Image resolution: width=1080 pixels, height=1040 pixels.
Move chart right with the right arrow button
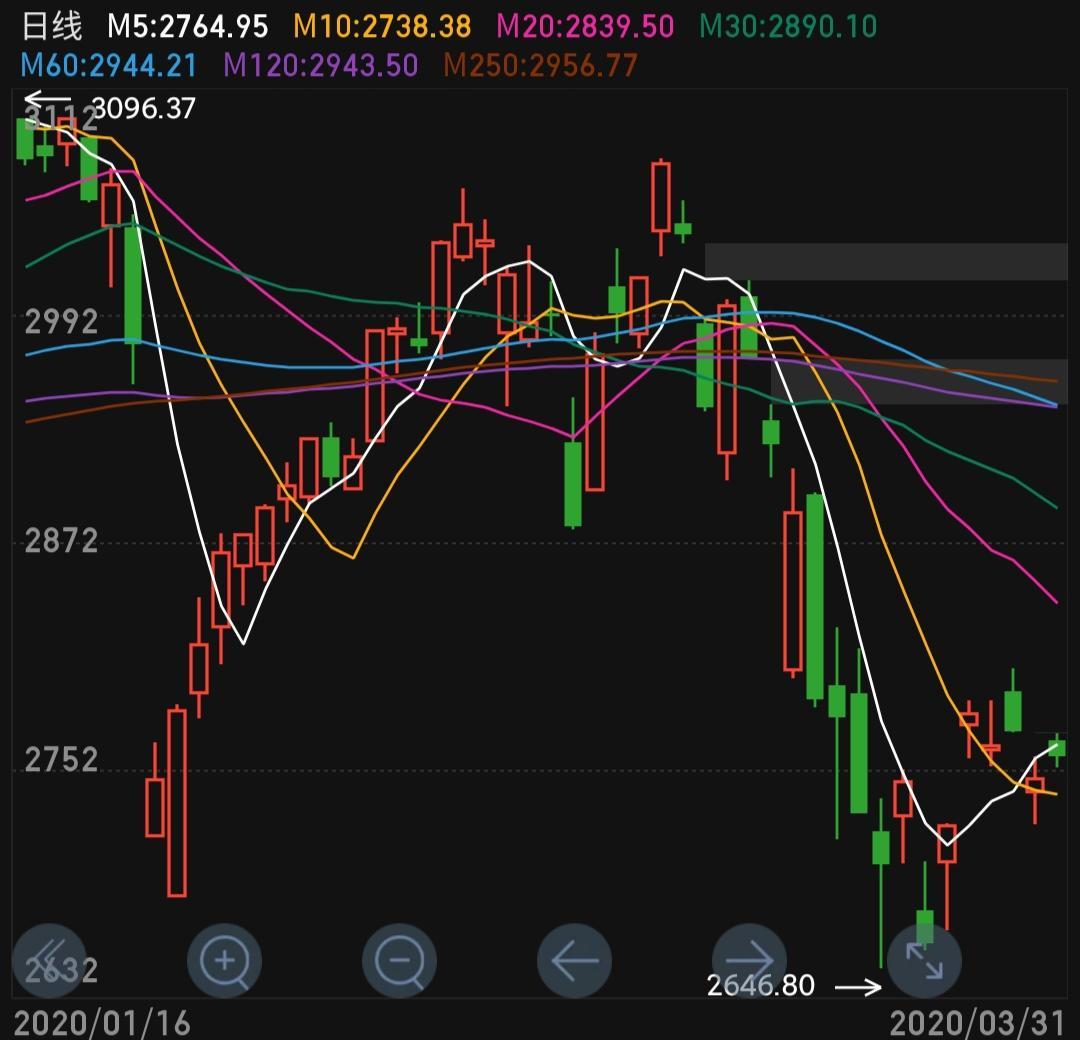[x=749, y=960]
